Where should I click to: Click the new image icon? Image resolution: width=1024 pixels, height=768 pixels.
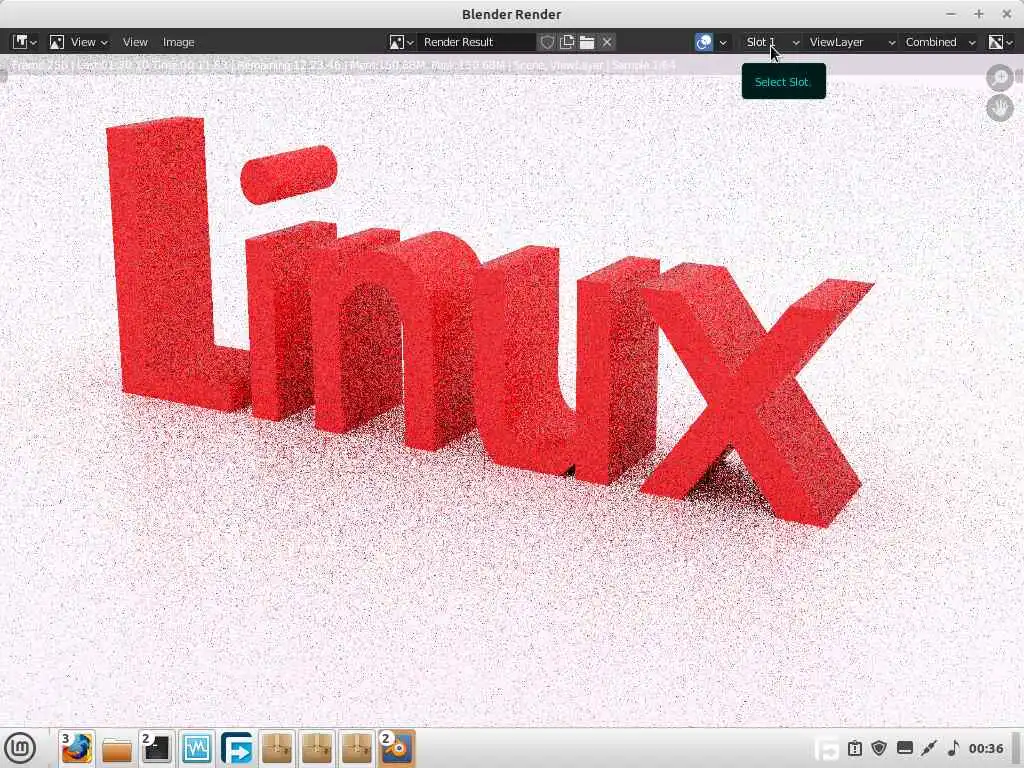(567, 42)
